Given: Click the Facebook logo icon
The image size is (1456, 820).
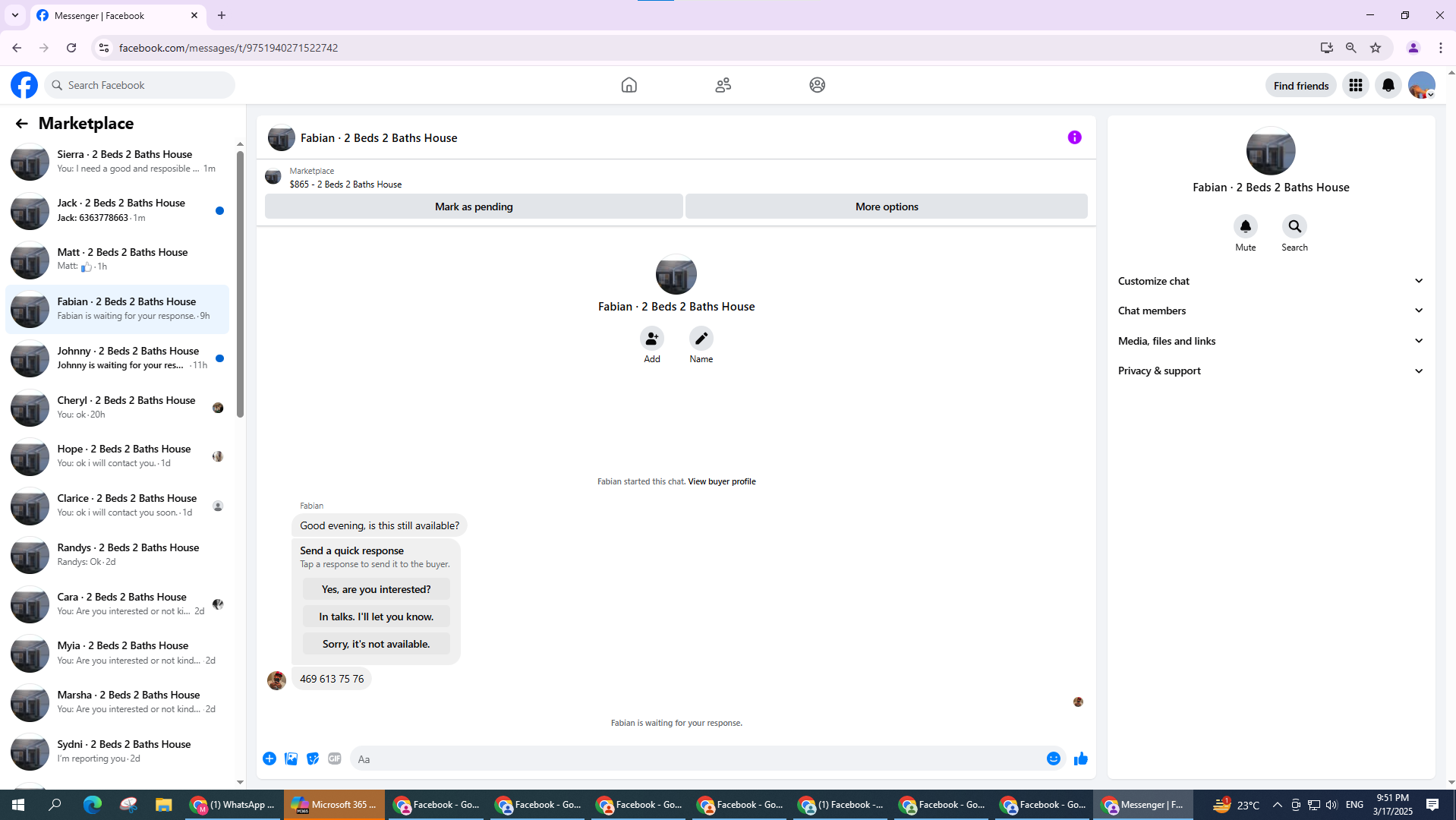Looking at the screenshot, I should click(x=24, y=85).
